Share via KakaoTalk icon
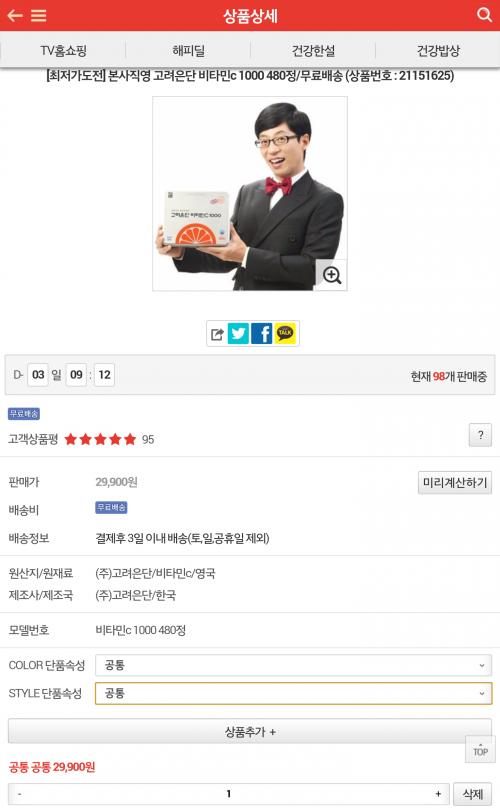Image resolution: width=500 pixels, height=808 pixels. pyautogui.click(x=285, y=334)
